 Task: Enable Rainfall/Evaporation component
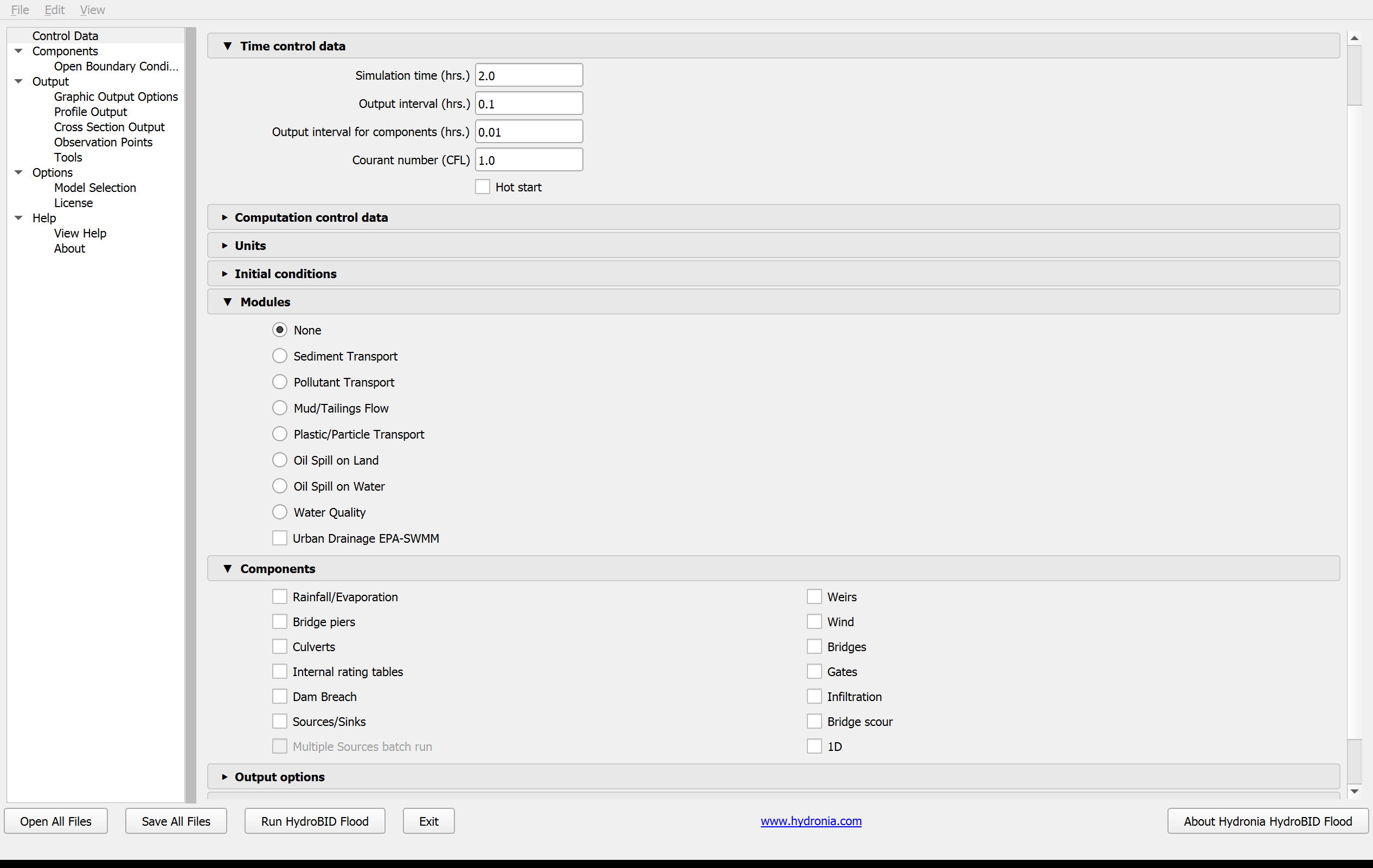[279, 597]
